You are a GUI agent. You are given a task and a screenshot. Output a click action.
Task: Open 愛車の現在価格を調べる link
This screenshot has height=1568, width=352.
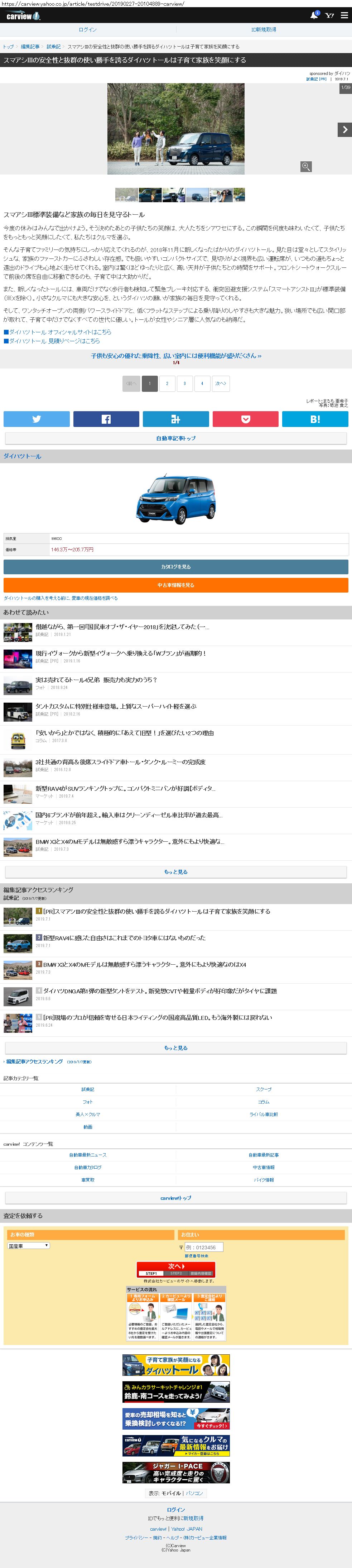tap(61, 598)
